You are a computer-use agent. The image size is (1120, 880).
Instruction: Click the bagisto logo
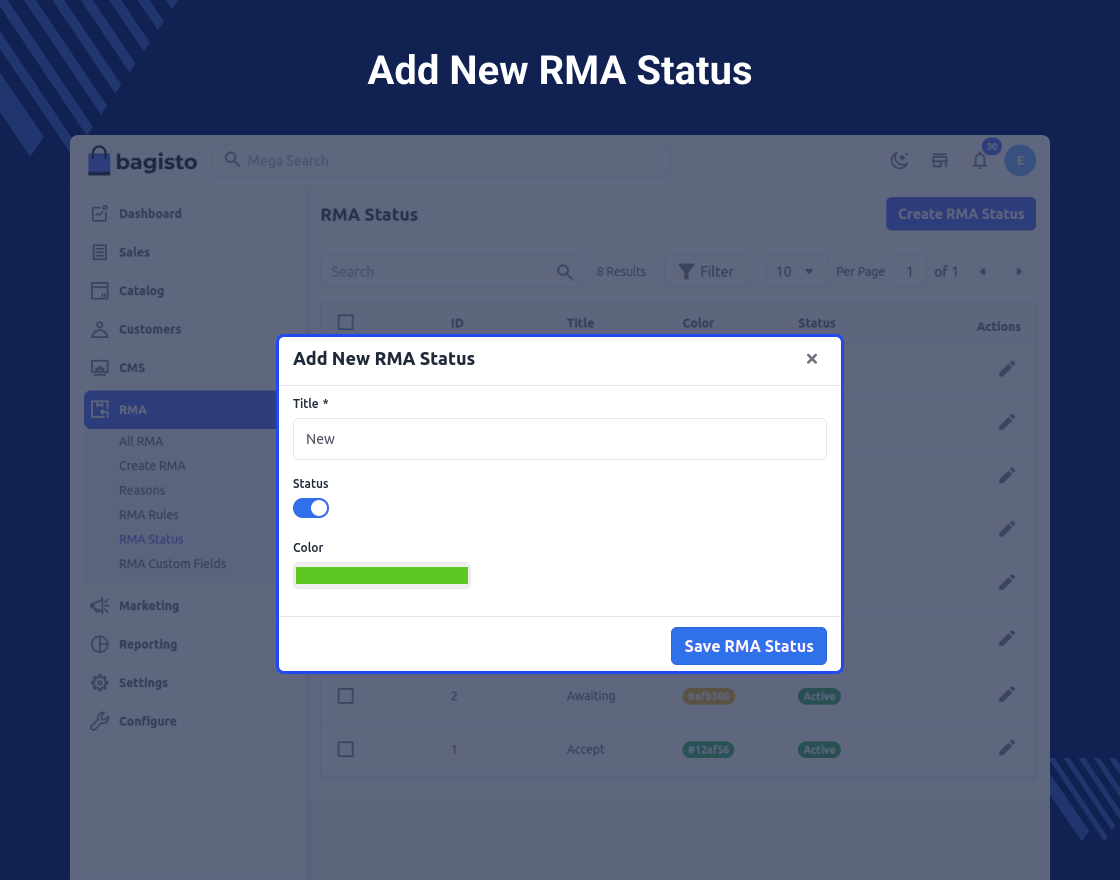tap(142, 161)
